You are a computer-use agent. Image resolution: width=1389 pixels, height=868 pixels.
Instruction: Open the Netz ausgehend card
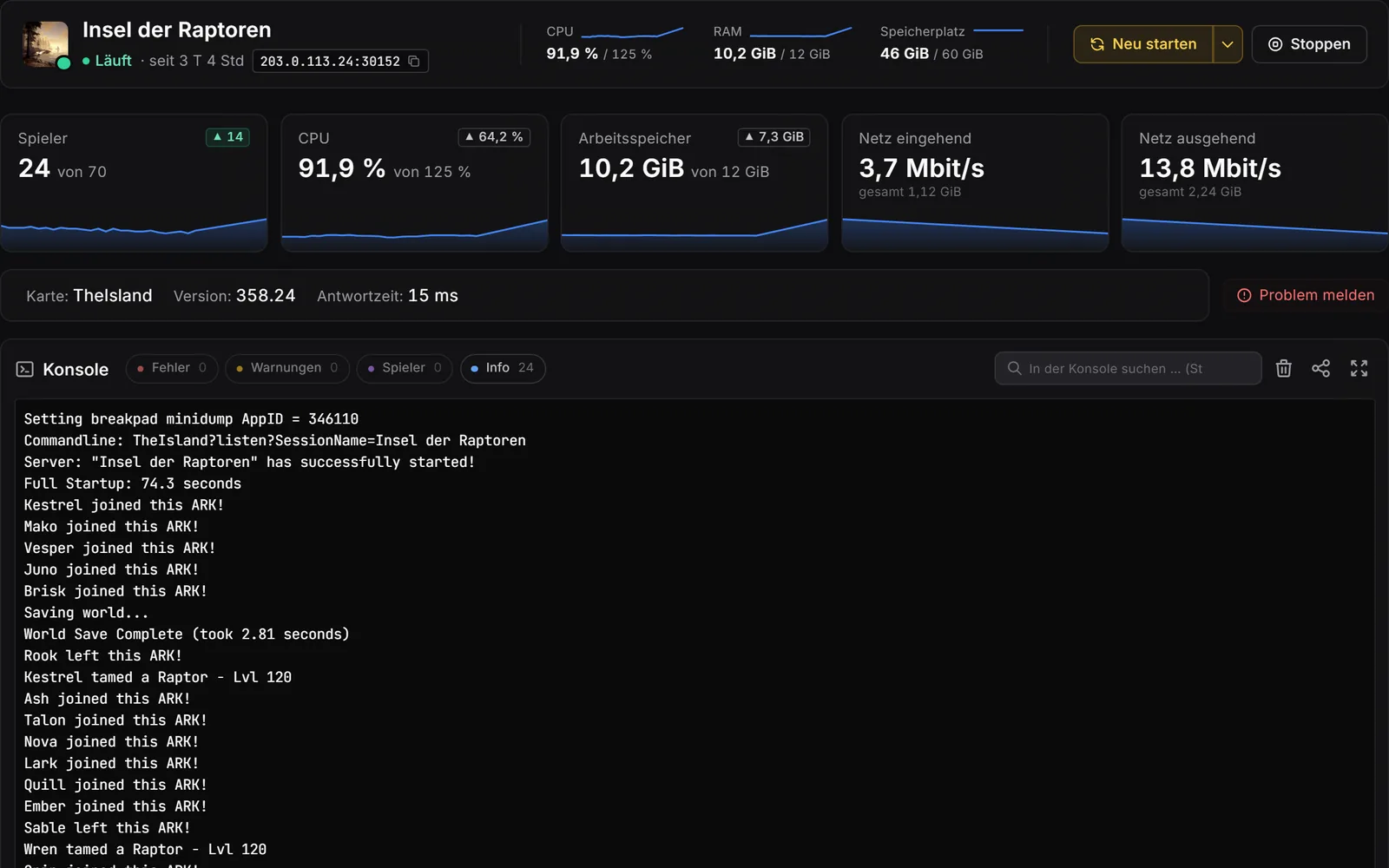point(1254,183)
